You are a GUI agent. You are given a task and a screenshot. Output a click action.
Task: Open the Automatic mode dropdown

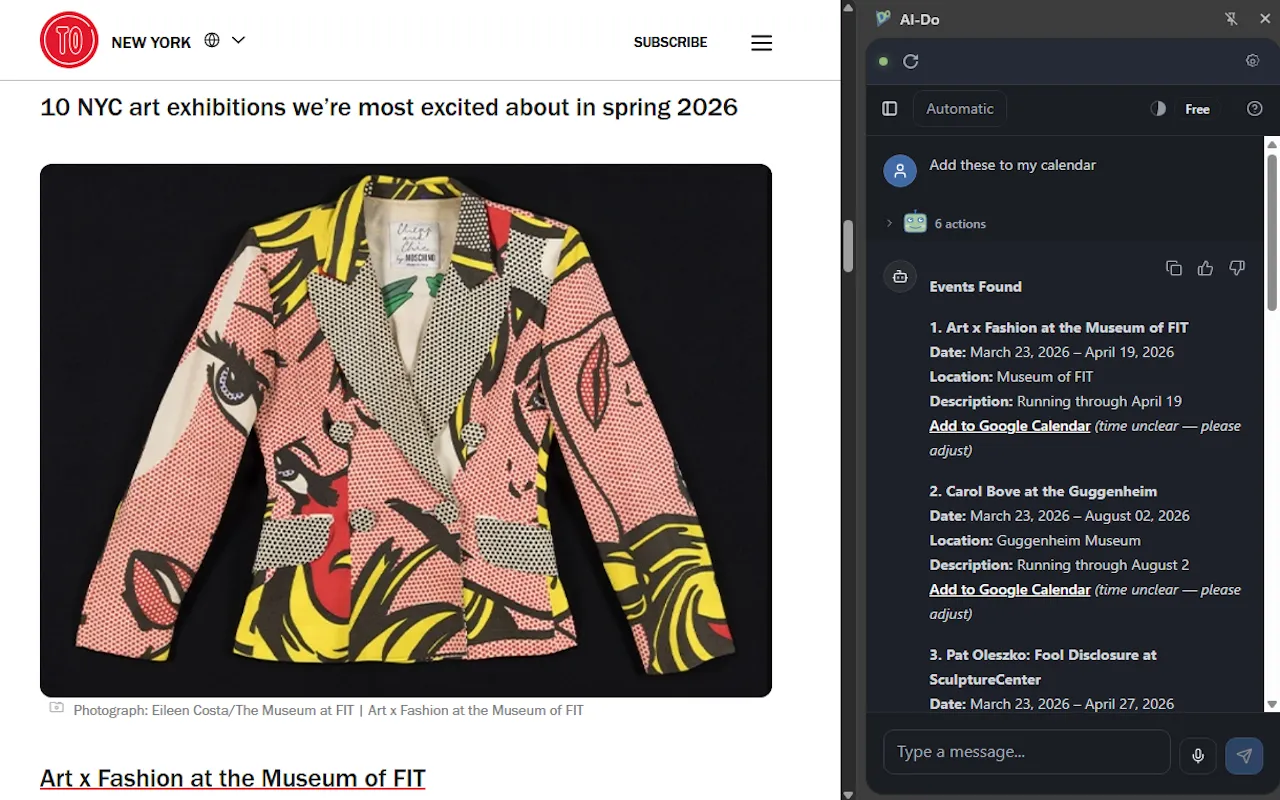point(958,108)
